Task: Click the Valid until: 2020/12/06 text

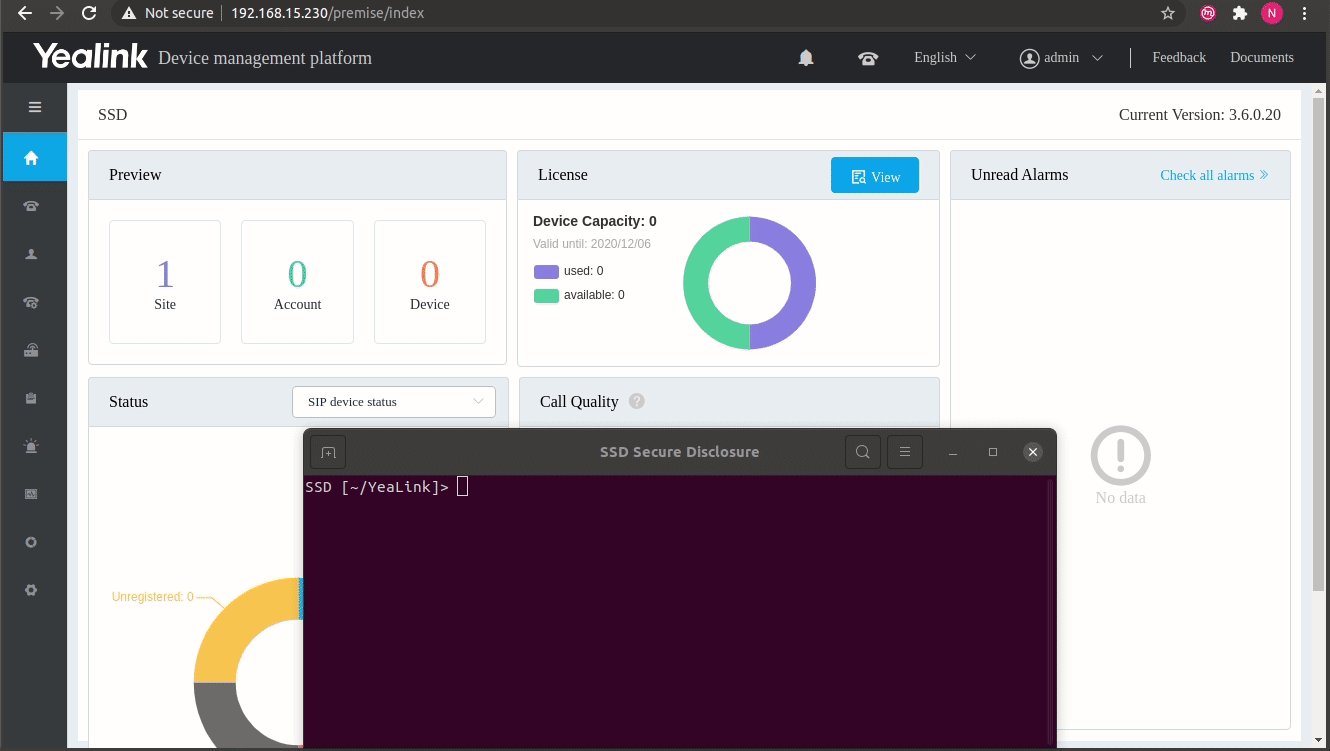Action: [592, 244]
